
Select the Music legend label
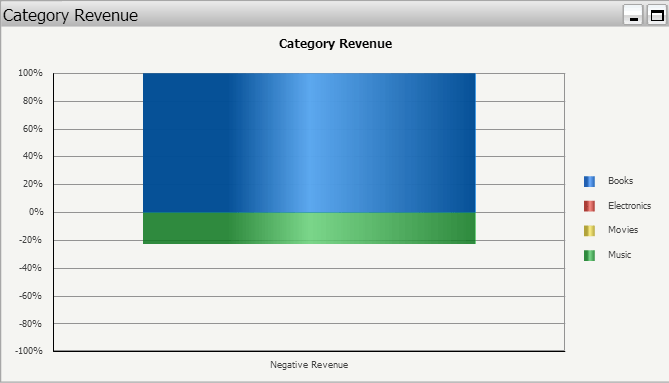point(620,255)
